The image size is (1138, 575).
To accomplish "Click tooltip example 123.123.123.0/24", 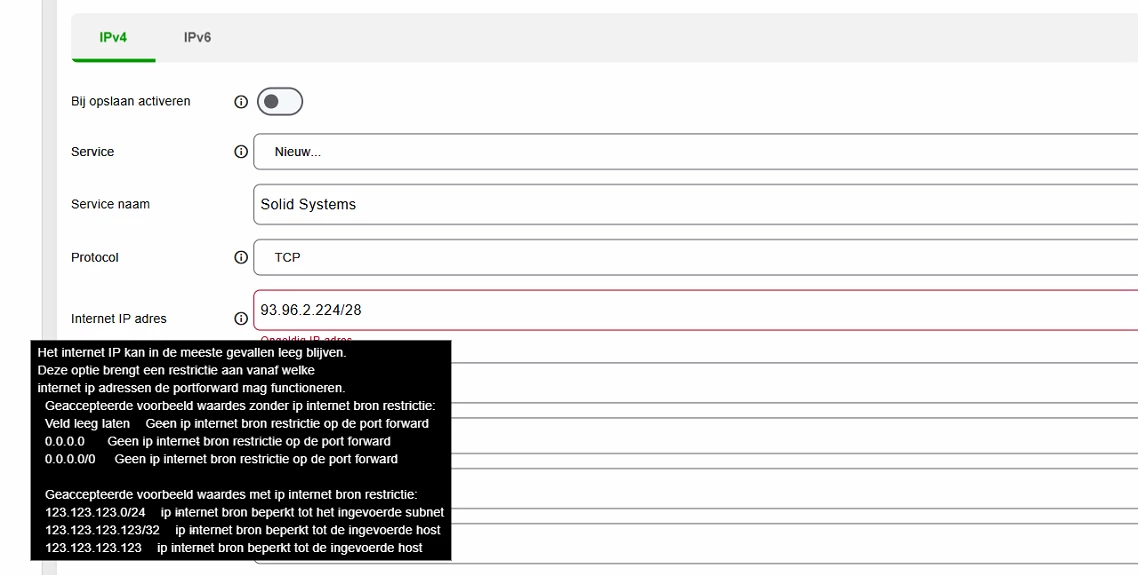I will 95,513.
